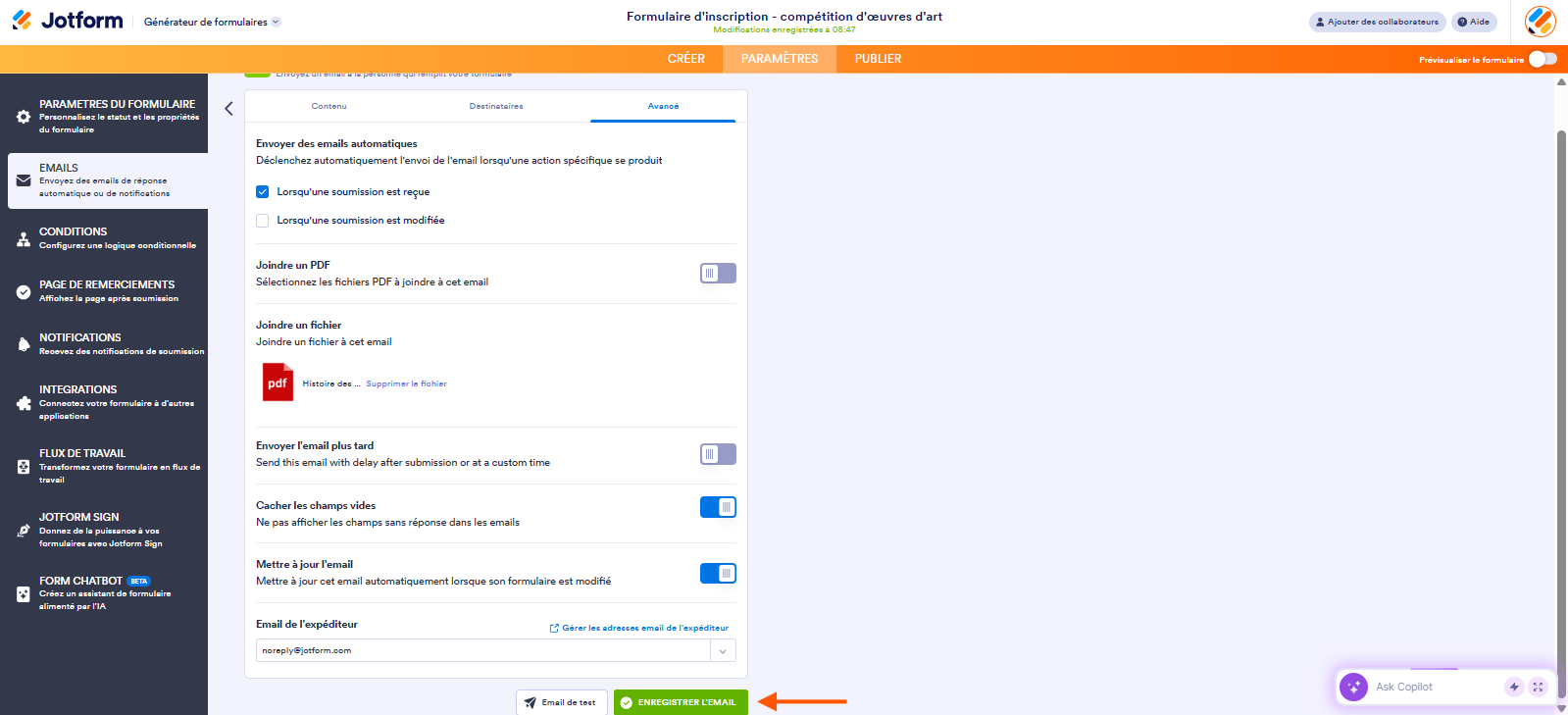1568x715 pixels.
Task: Expand the Copilot panel icon
Action: coord(1538,687)
